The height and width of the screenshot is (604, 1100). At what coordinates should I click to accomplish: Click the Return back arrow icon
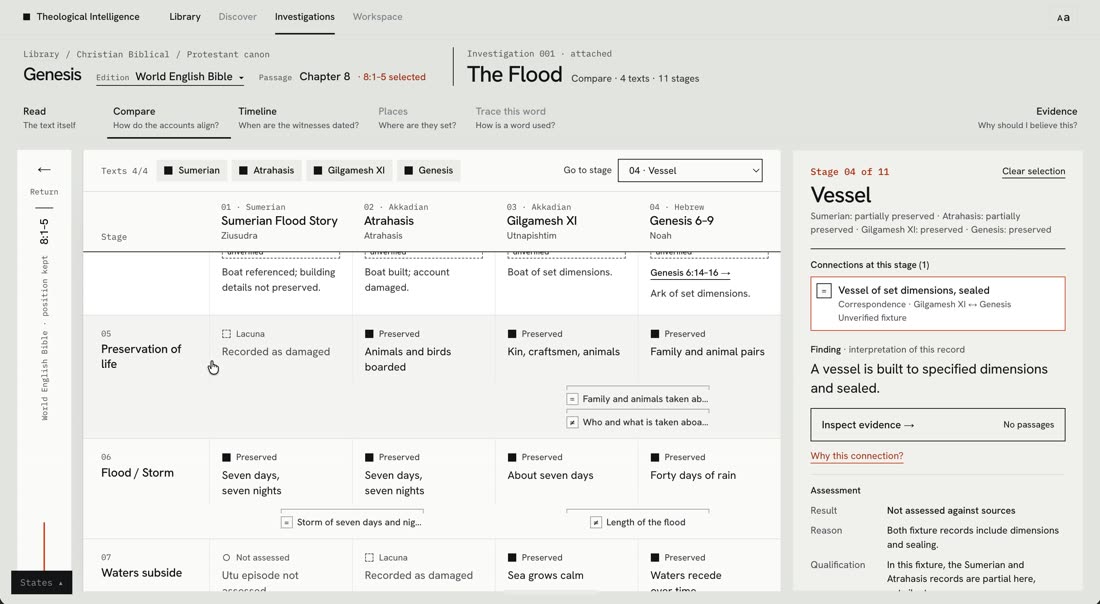tap(44, 170)
